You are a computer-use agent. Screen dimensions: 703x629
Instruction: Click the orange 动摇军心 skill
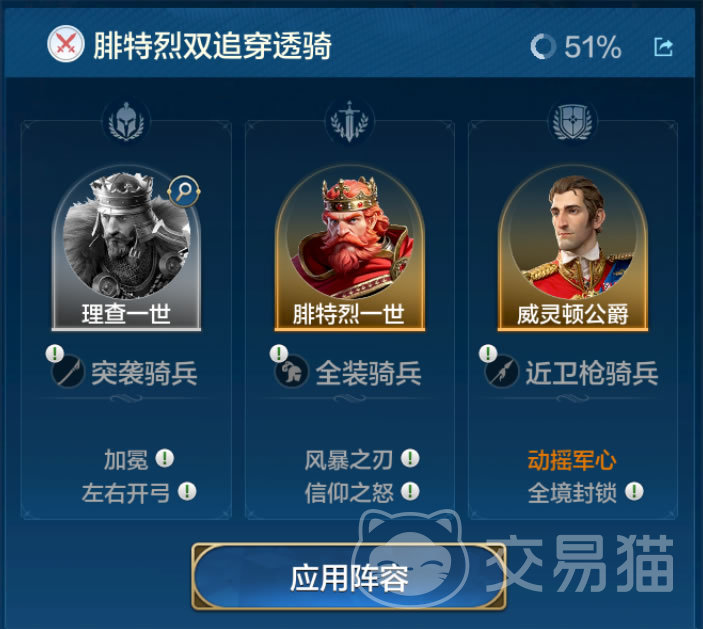572,460
